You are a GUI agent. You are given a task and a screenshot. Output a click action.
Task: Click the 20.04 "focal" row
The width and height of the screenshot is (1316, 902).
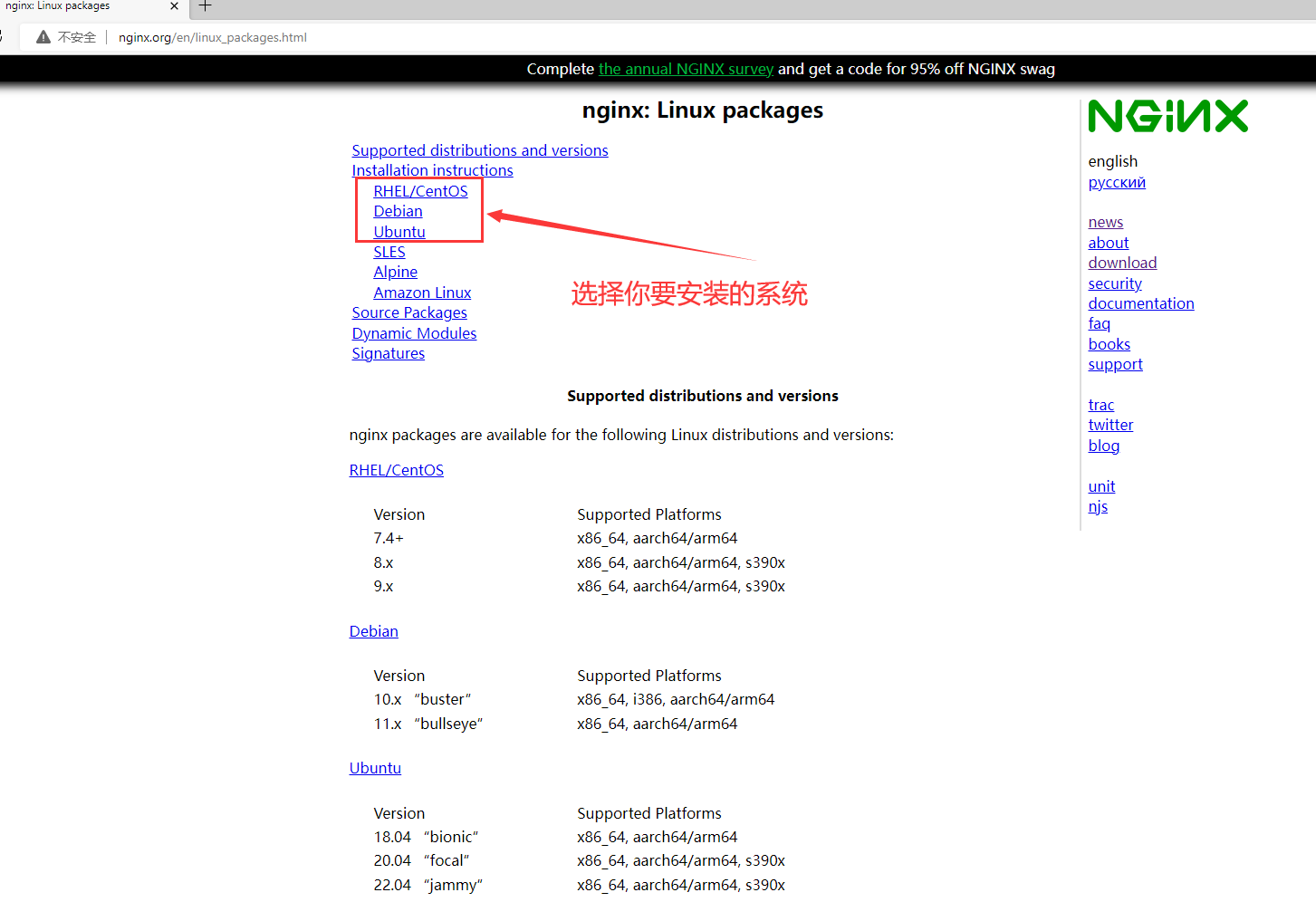(579, 860)
